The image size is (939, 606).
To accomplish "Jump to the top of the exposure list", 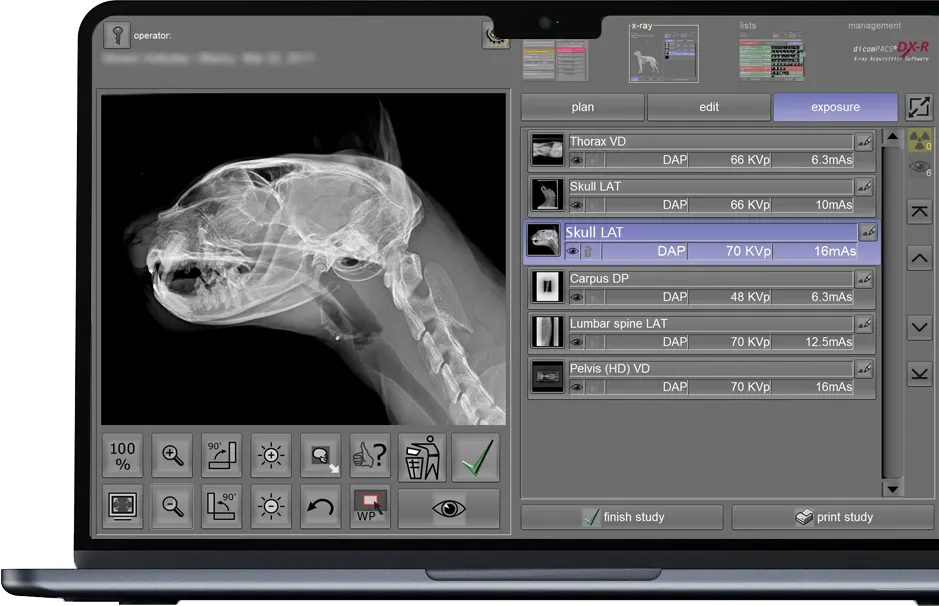I will coord(919,211).
